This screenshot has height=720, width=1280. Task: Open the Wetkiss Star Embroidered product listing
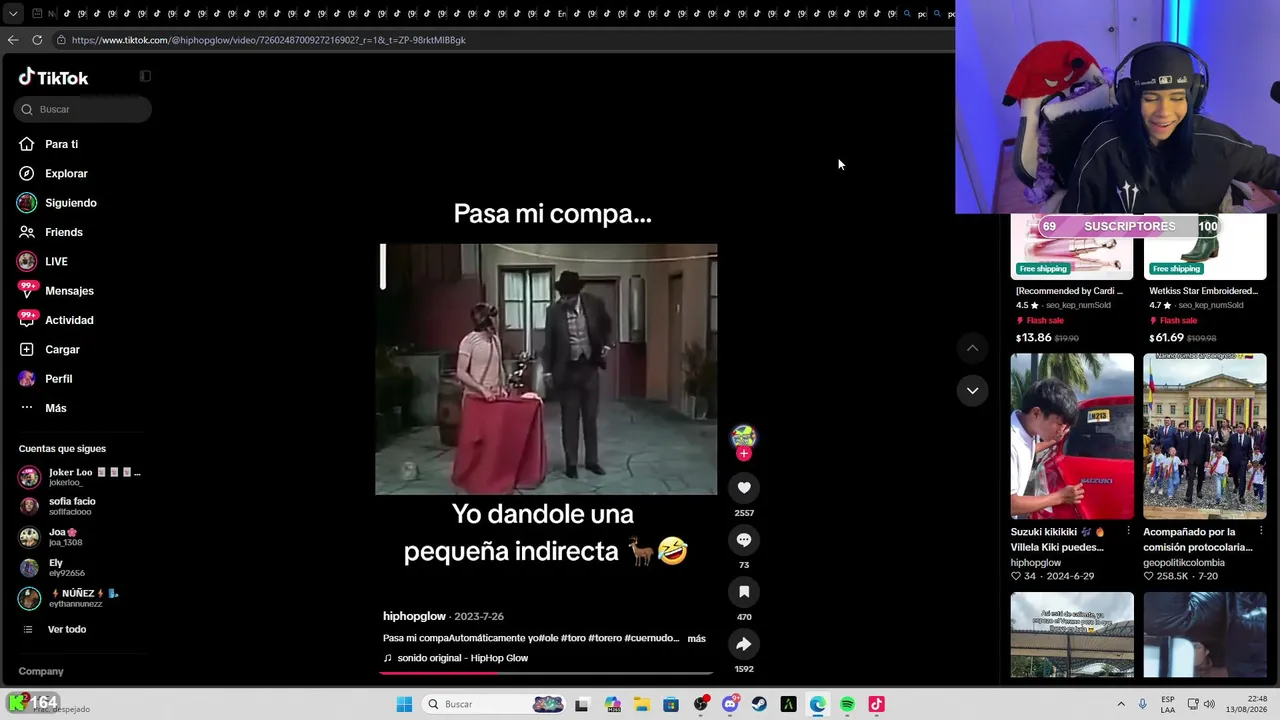pyautogui.click(x=1204, y=291)
